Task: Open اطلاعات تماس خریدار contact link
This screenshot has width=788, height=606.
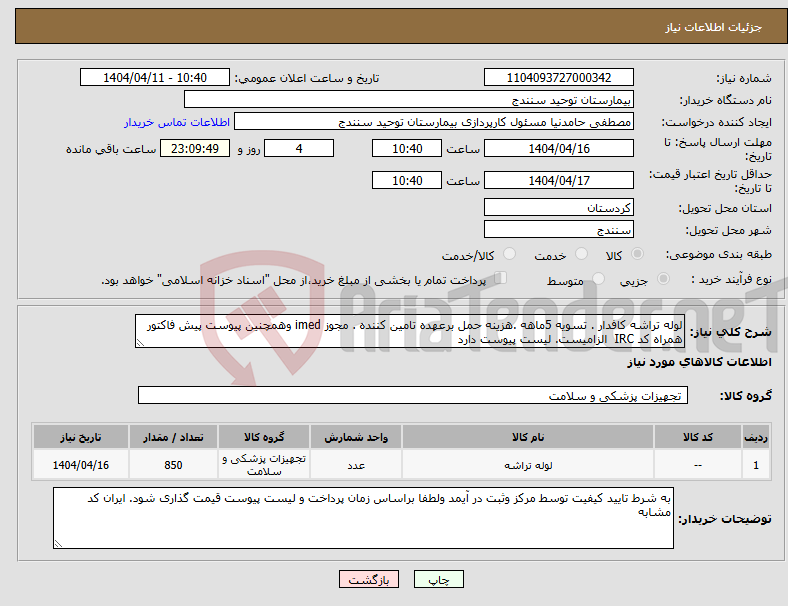Action: 177,122
